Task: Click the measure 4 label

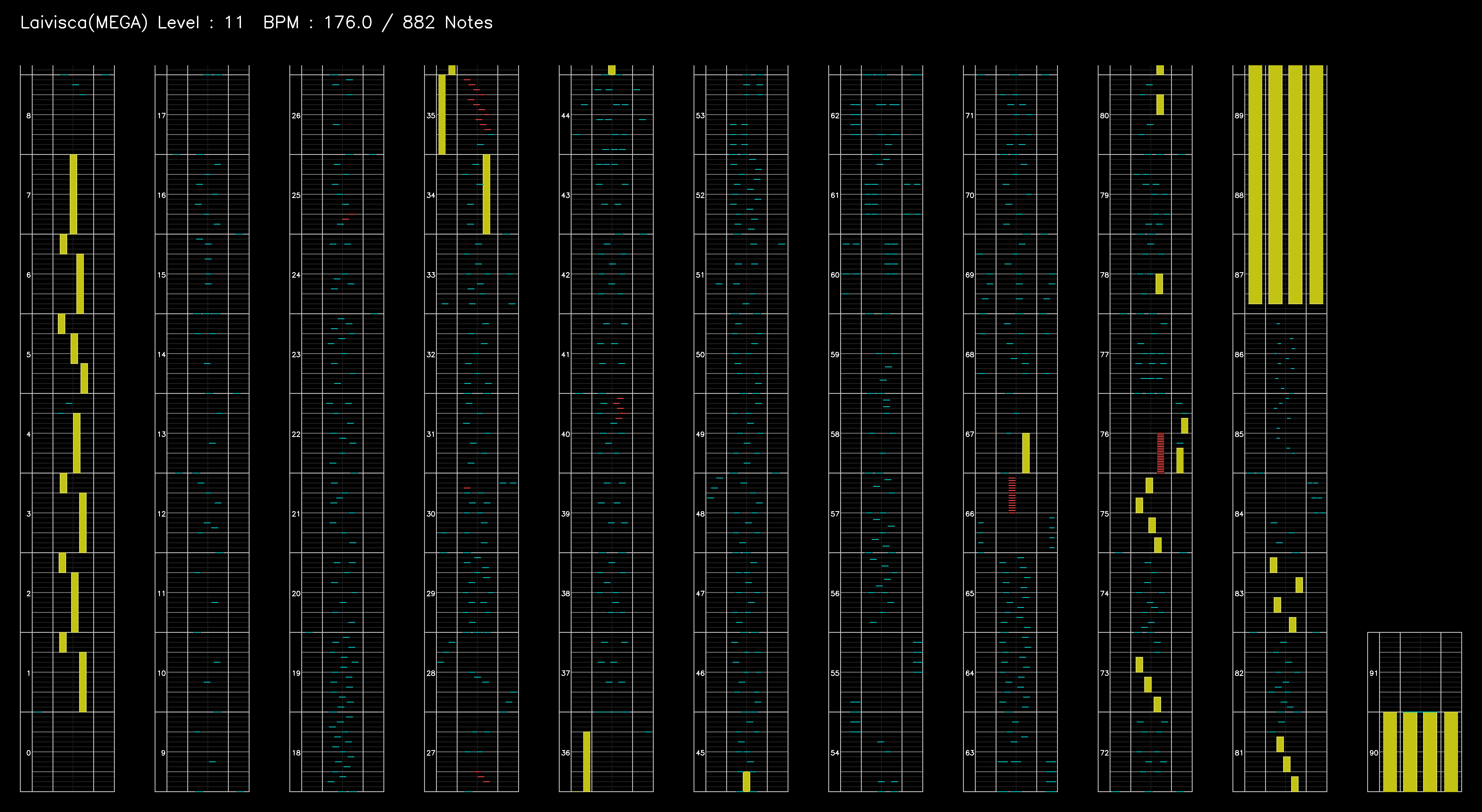Action: pos(29,434)
